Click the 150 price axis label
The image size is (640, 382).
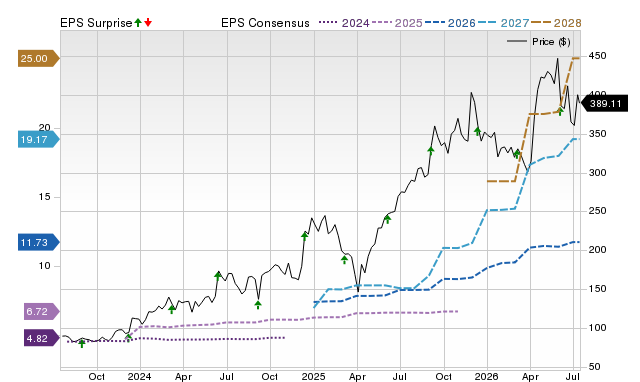click(x=597, y=289)
